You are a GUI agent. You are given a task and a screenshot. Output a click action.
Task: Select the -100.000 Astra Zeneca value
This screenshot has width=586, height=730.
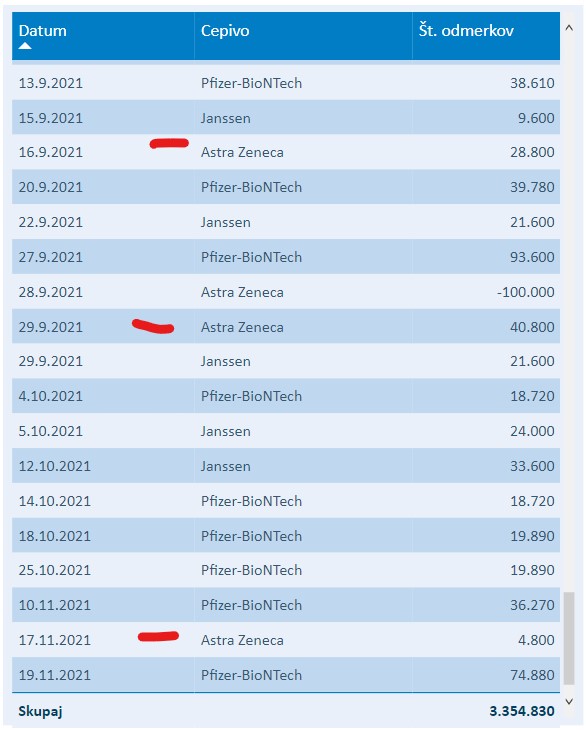coord(525,292)
